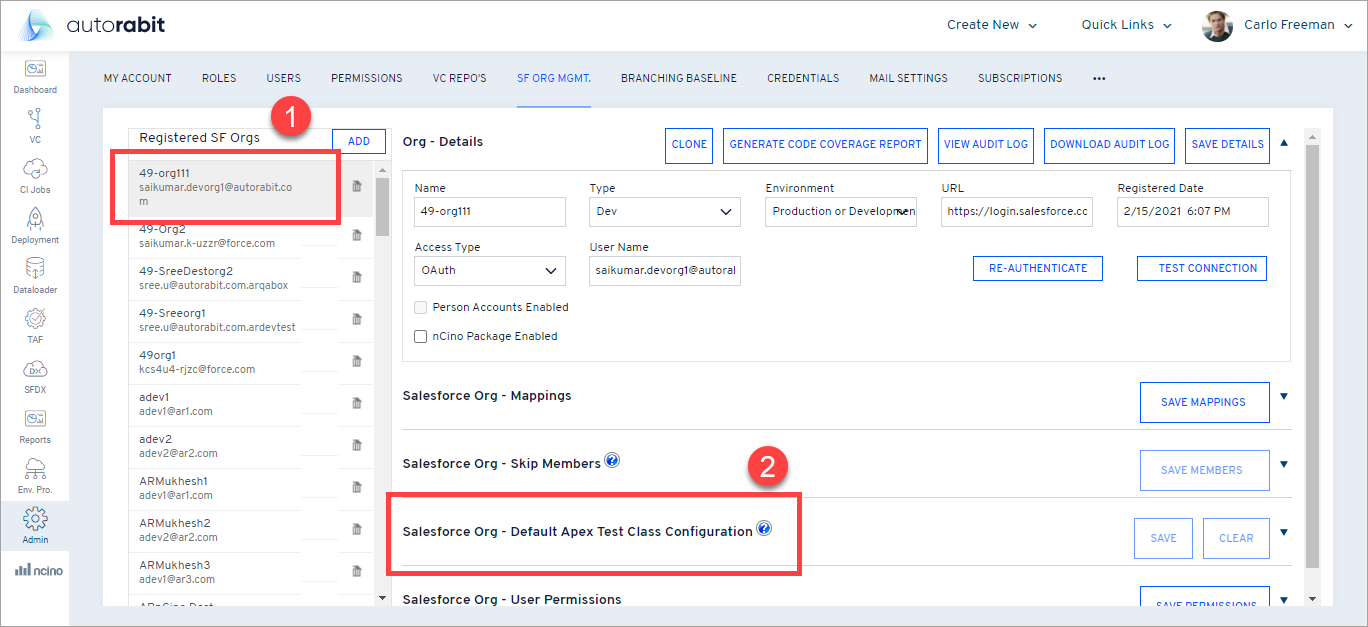Open the Access Type dropdown showing OAuth
Viewport: 1368px width, 627px height.
point(489,271)
